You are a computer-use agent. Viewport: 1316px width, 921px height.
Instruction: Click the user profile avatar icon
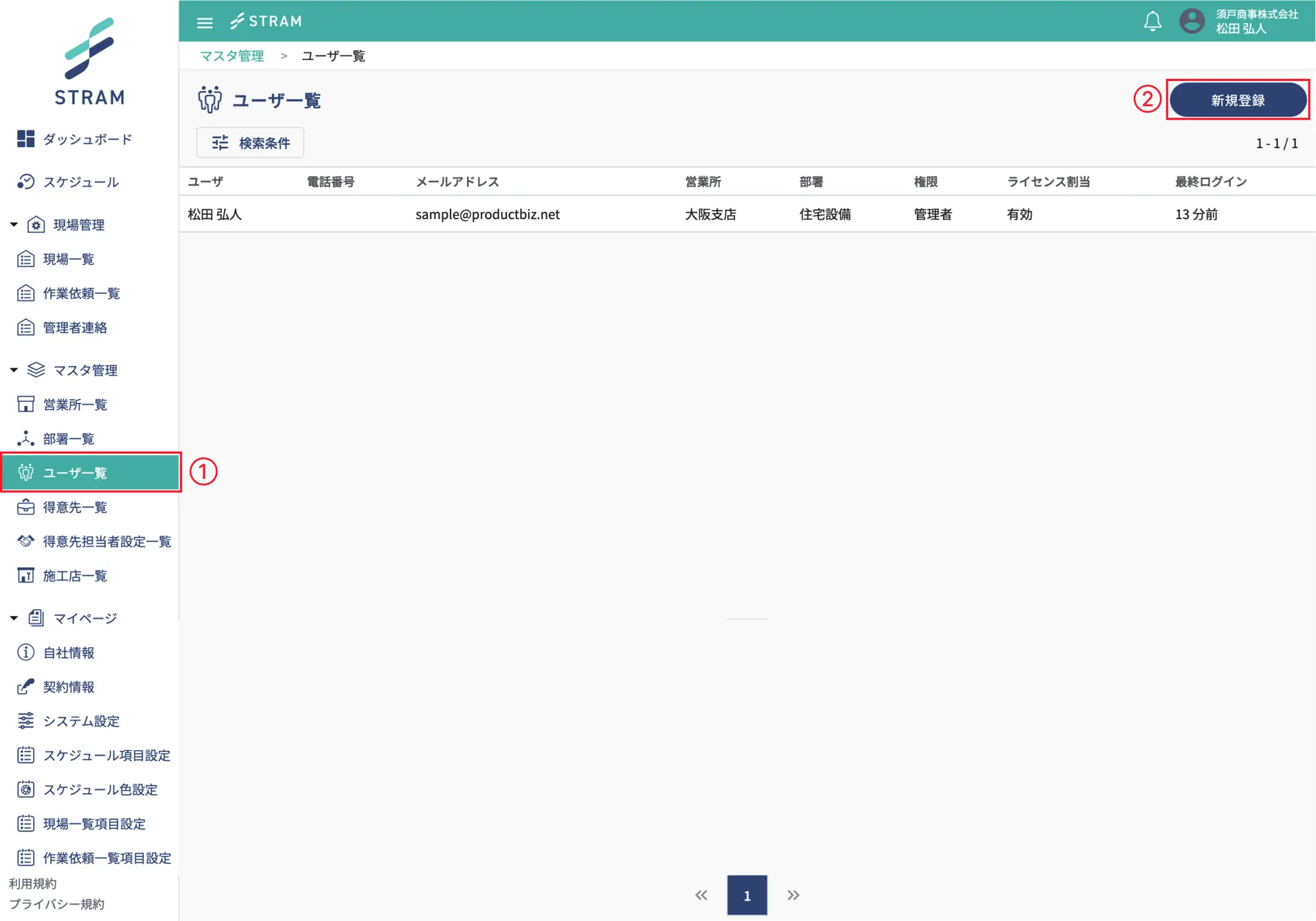1192,21
